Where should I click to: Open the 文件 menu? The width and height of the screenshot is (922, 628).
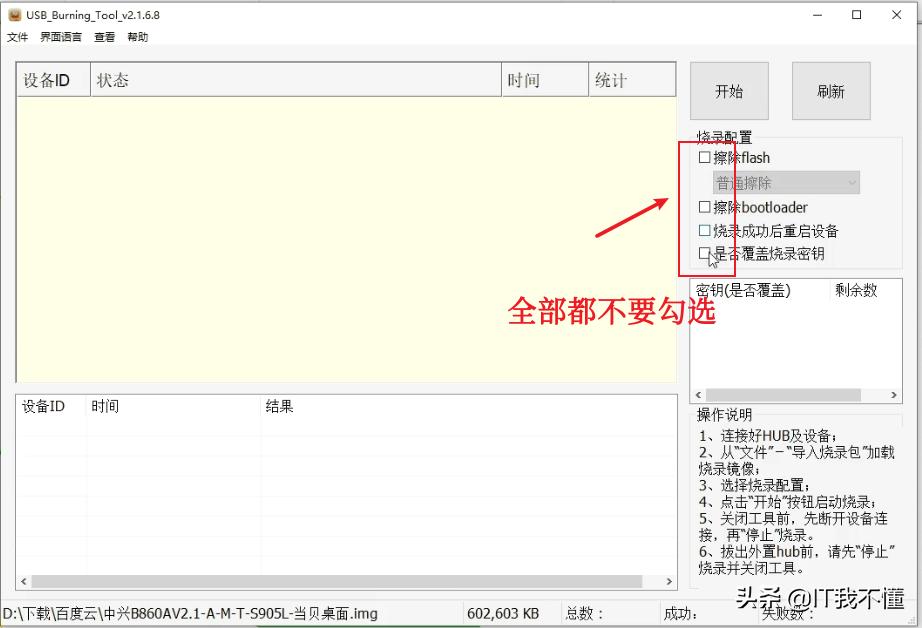(17, 36)
